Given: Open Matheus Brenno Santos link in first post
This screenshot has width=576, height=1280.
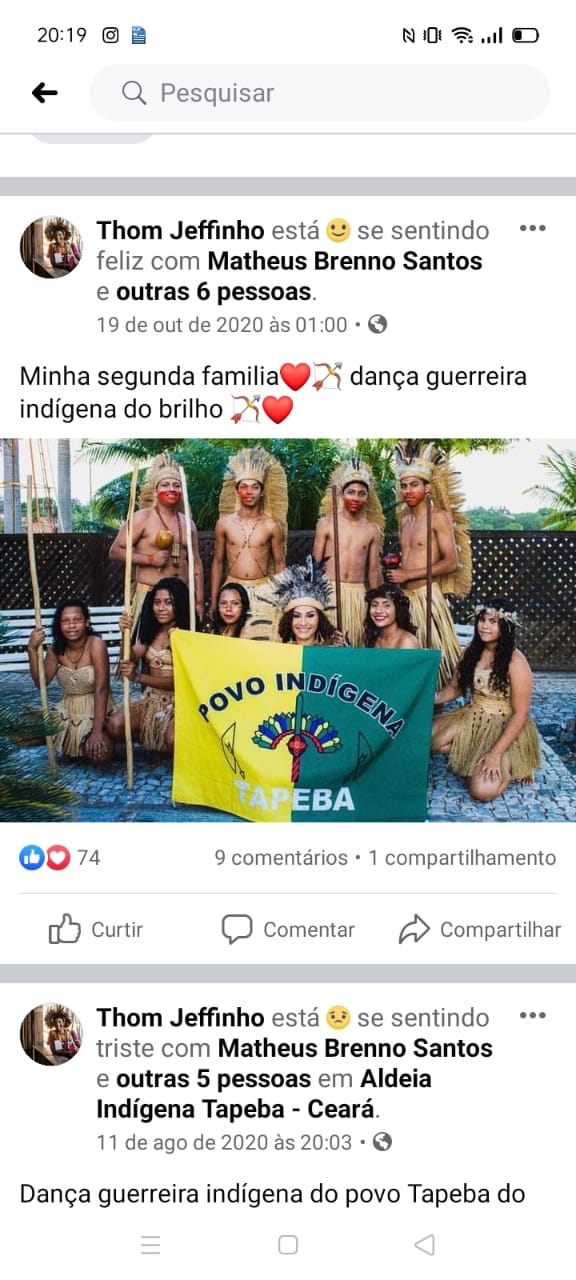Looking at the screenshot, I should coord(345,262).
